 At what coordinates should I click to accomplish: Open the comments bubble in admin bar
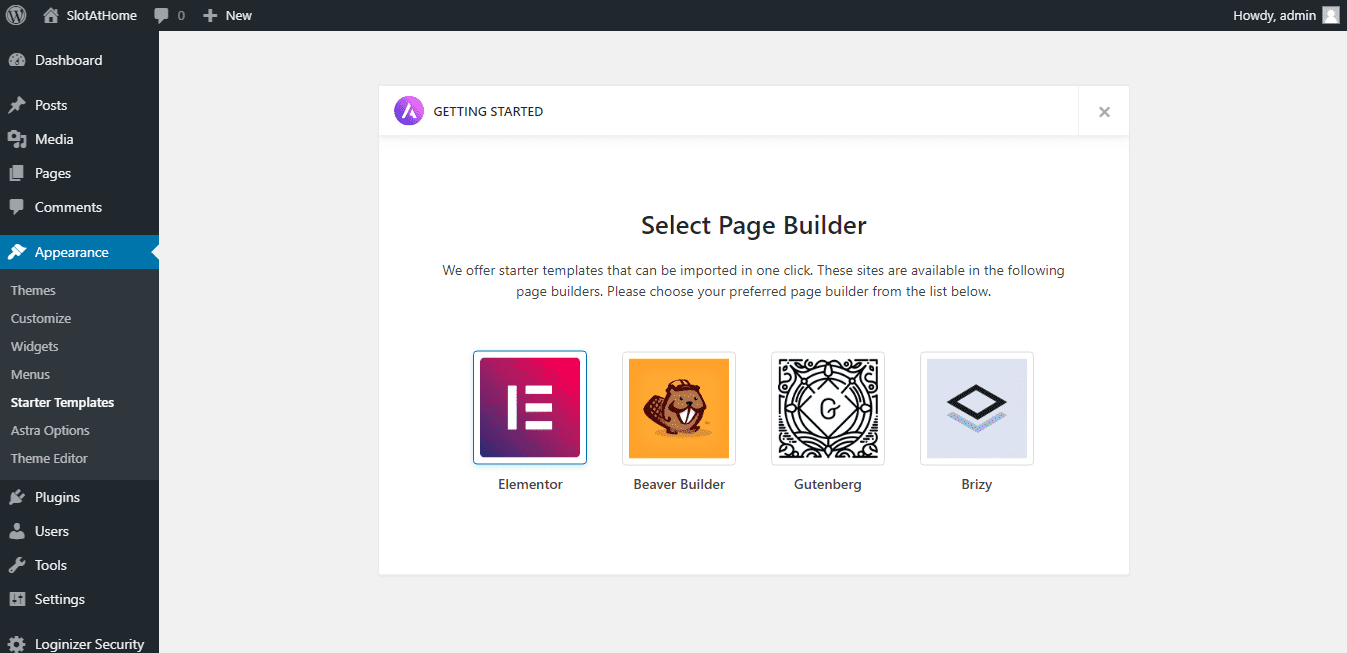pyautogui.click(x=169, y=15)
